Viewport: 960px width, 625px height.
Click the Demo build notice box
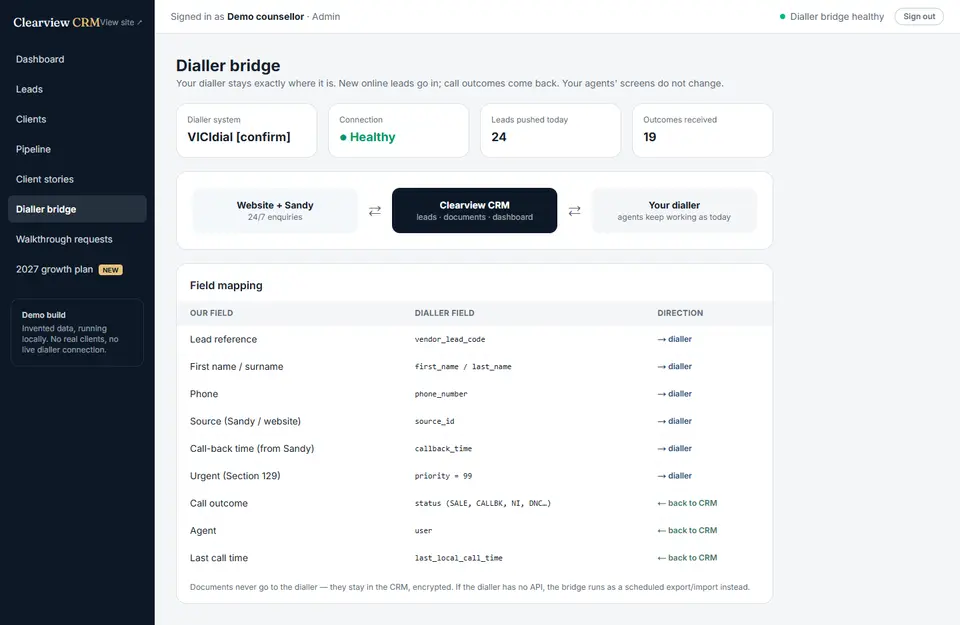pyautogui.click(x=77, y=332)
